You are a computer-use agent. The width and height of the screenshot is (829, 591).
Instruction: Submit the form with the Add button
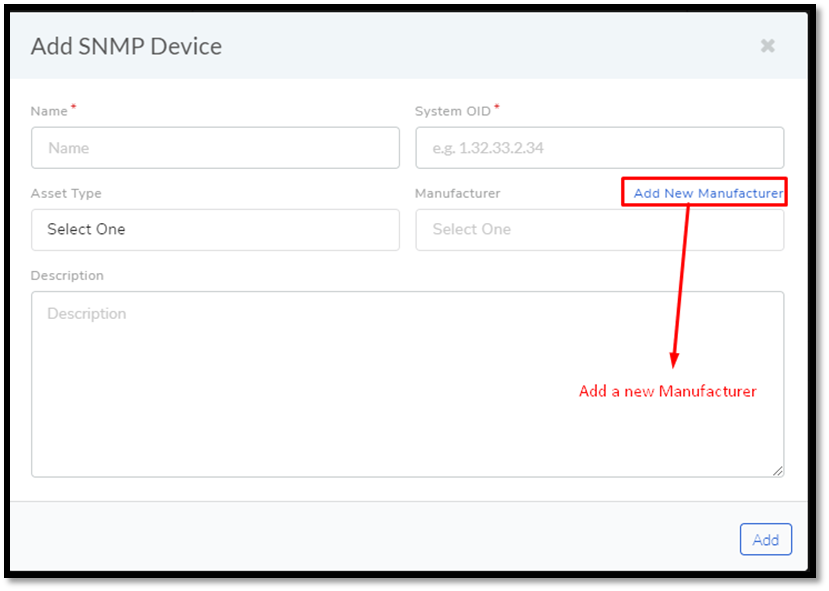point(766,539)
